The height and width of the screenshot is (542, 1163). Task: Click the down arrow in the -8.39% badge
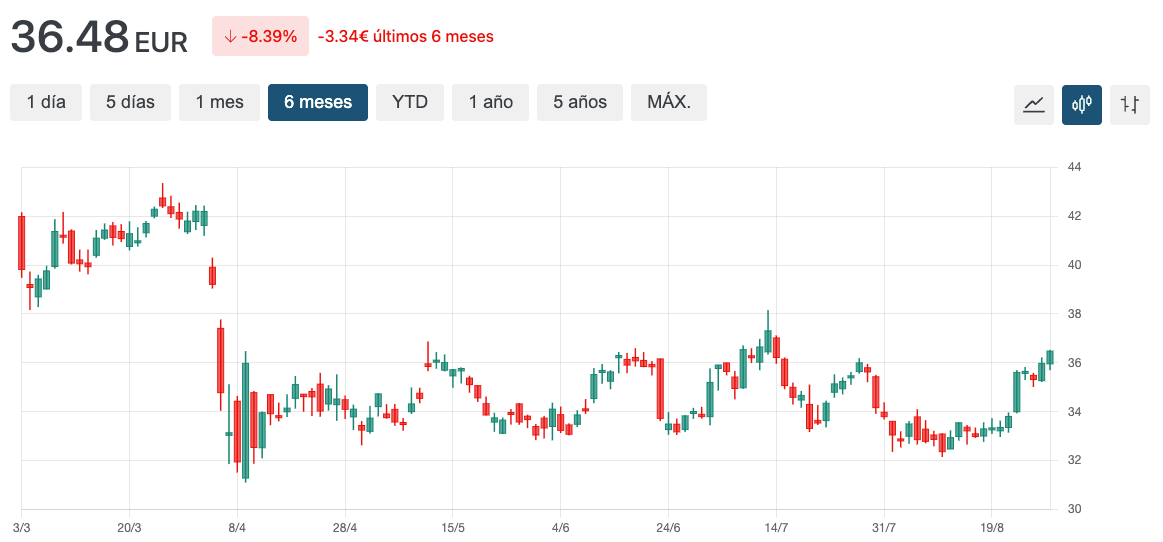click(230, 37)
